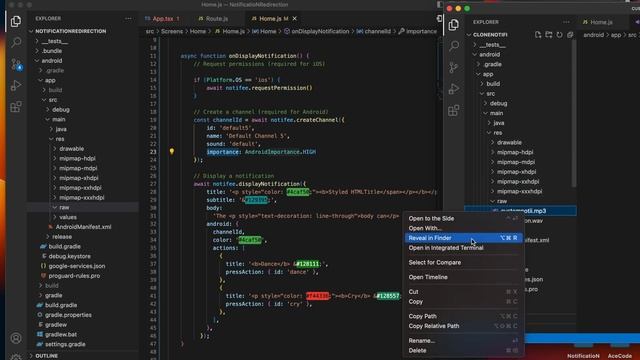Click right window explorer scrollbar

point(574,114)
